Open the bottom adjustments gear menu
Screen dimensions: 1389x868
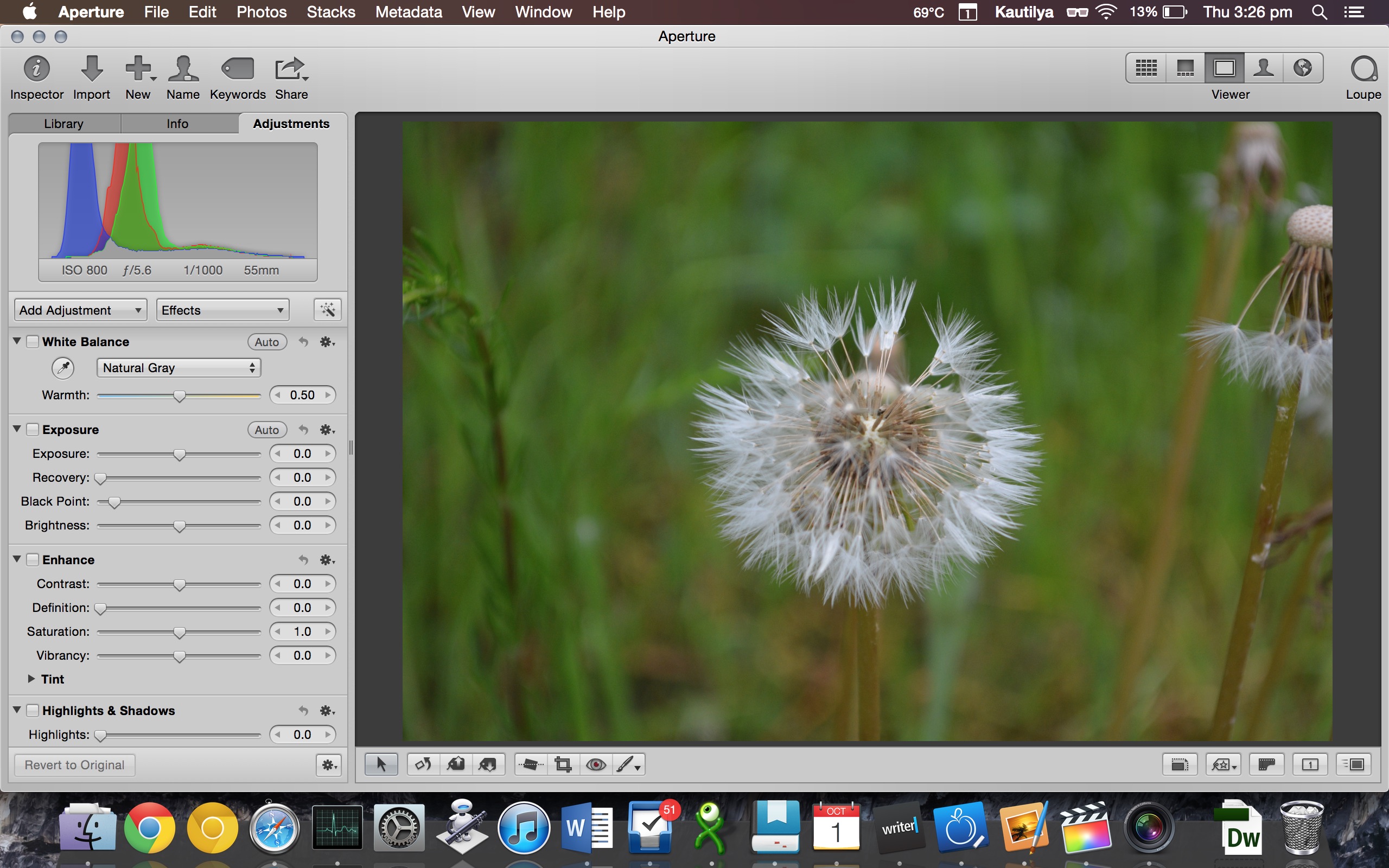click(x=329, y=765)
